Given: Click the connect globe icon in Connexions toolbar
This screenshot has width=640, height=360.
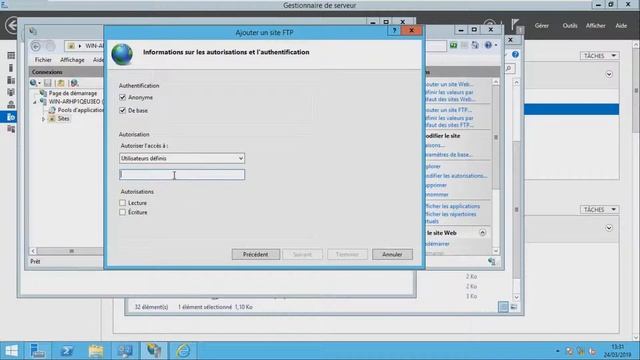Looking at the screenshot, I should (33, 83).
